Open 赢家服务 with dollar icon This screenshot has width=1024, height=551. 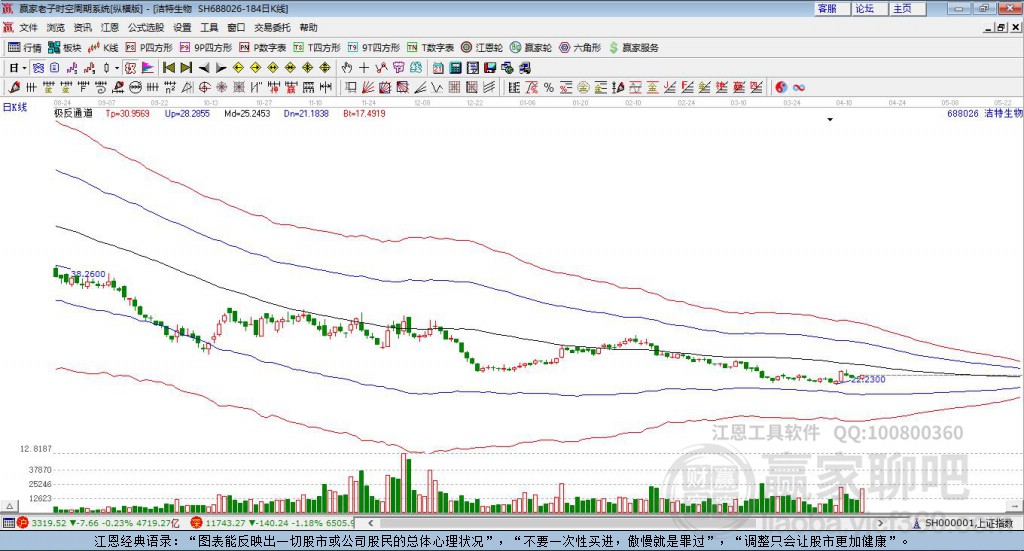click(633, 48)
